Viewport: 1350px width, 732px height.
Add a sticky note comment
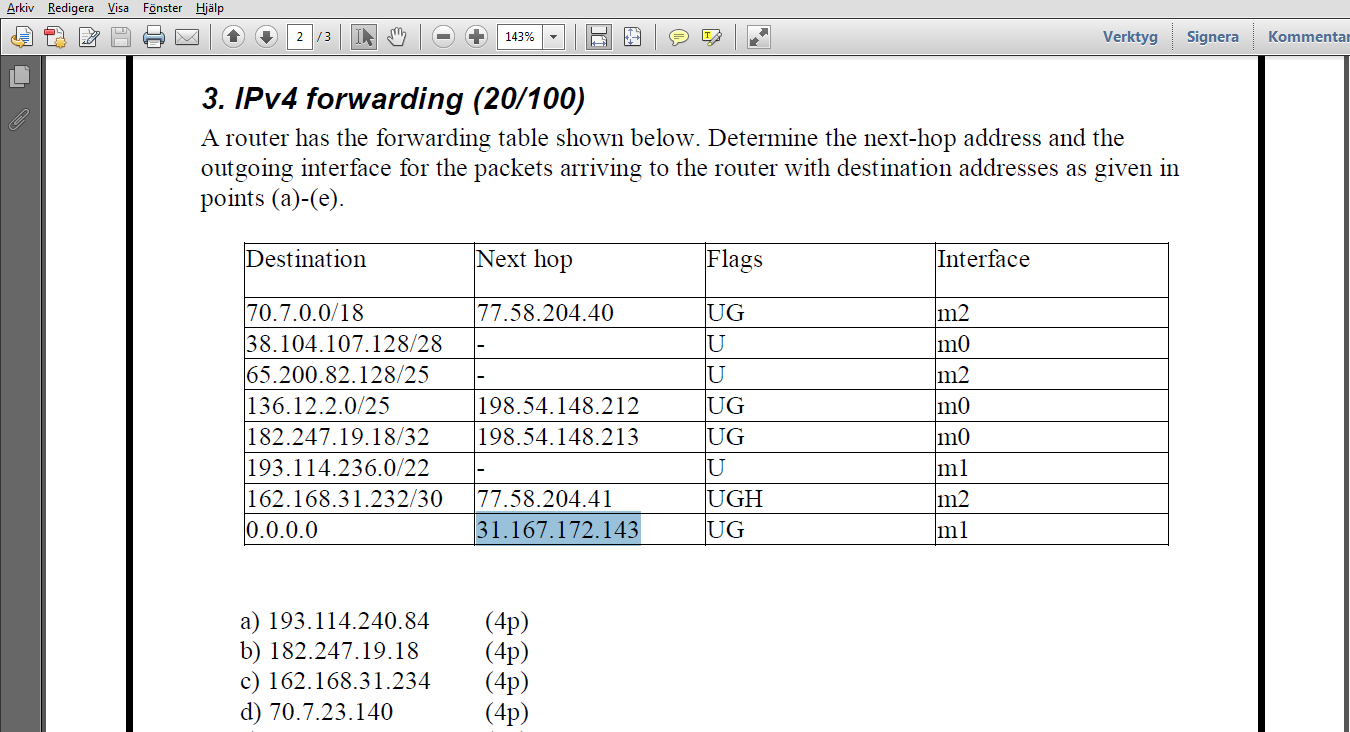(679, 37)
